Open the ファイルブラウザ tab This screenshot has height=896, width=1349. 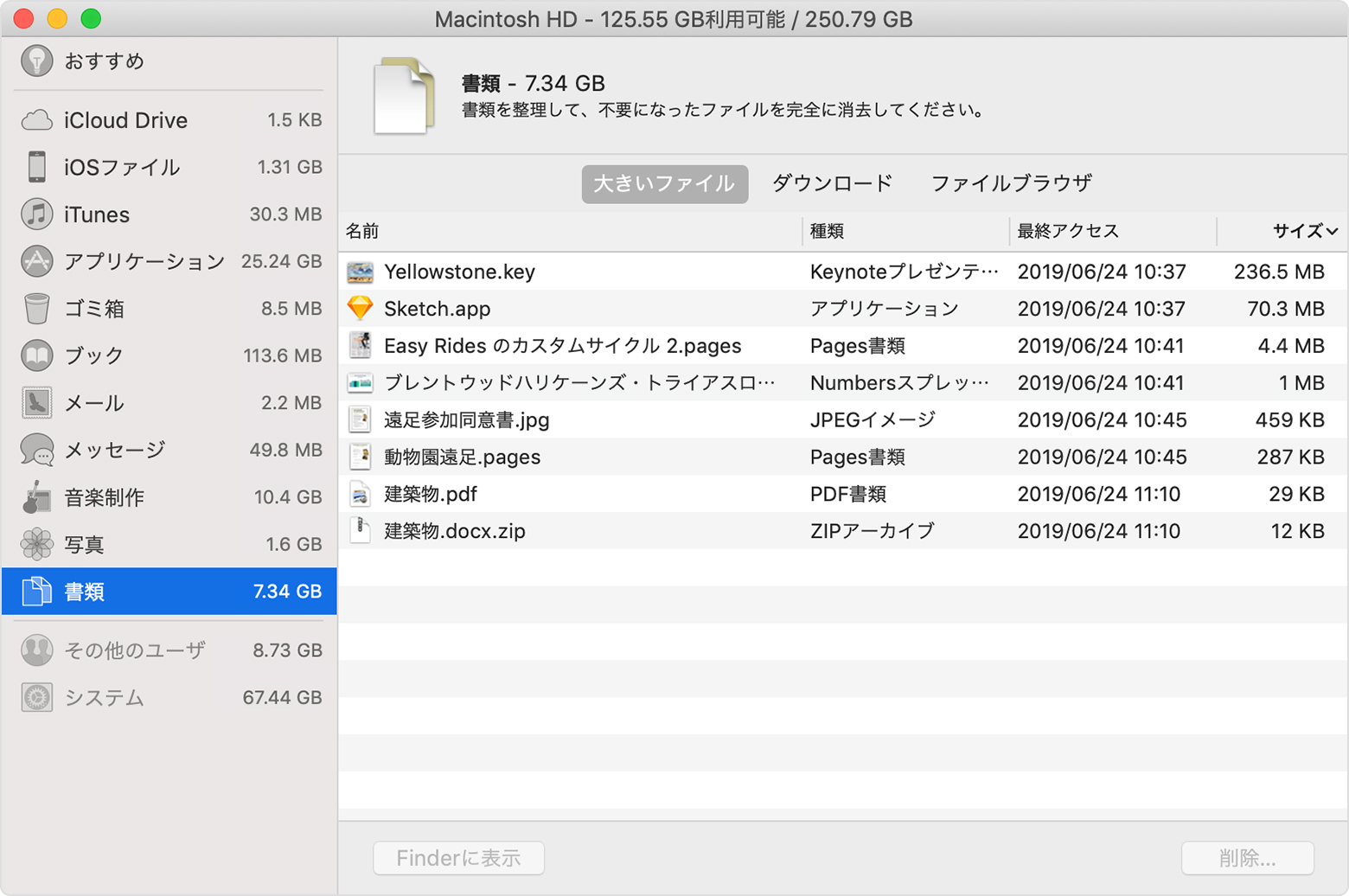[1011, 183]
